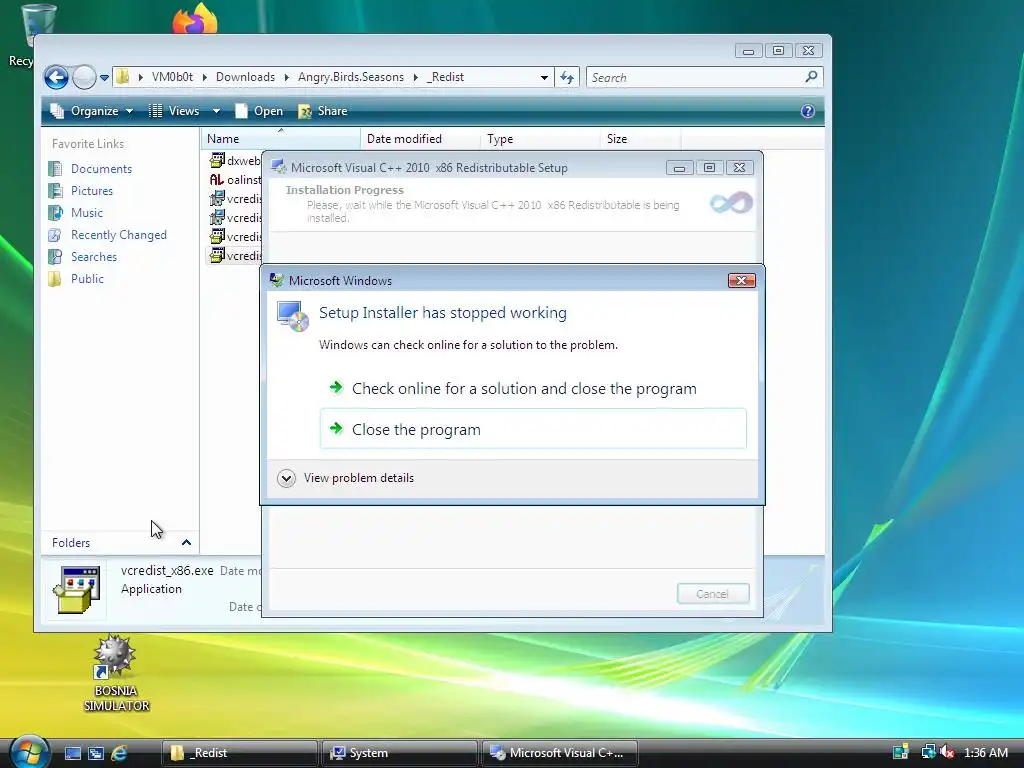Click Show Desktop quick launch icon

coord(72,753)
